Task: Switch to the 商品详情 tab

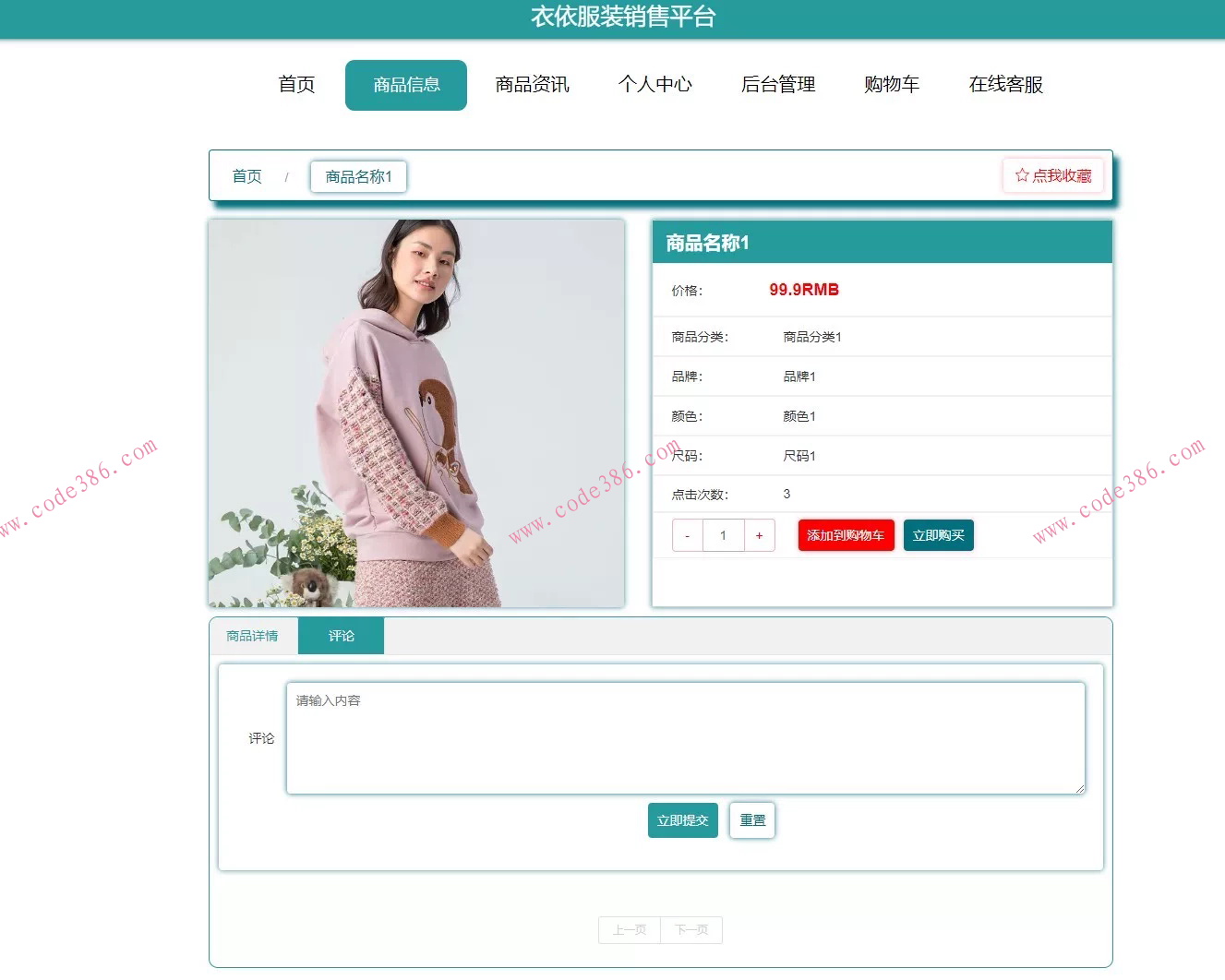Action: pyautogui.click(x=251, y=635)
